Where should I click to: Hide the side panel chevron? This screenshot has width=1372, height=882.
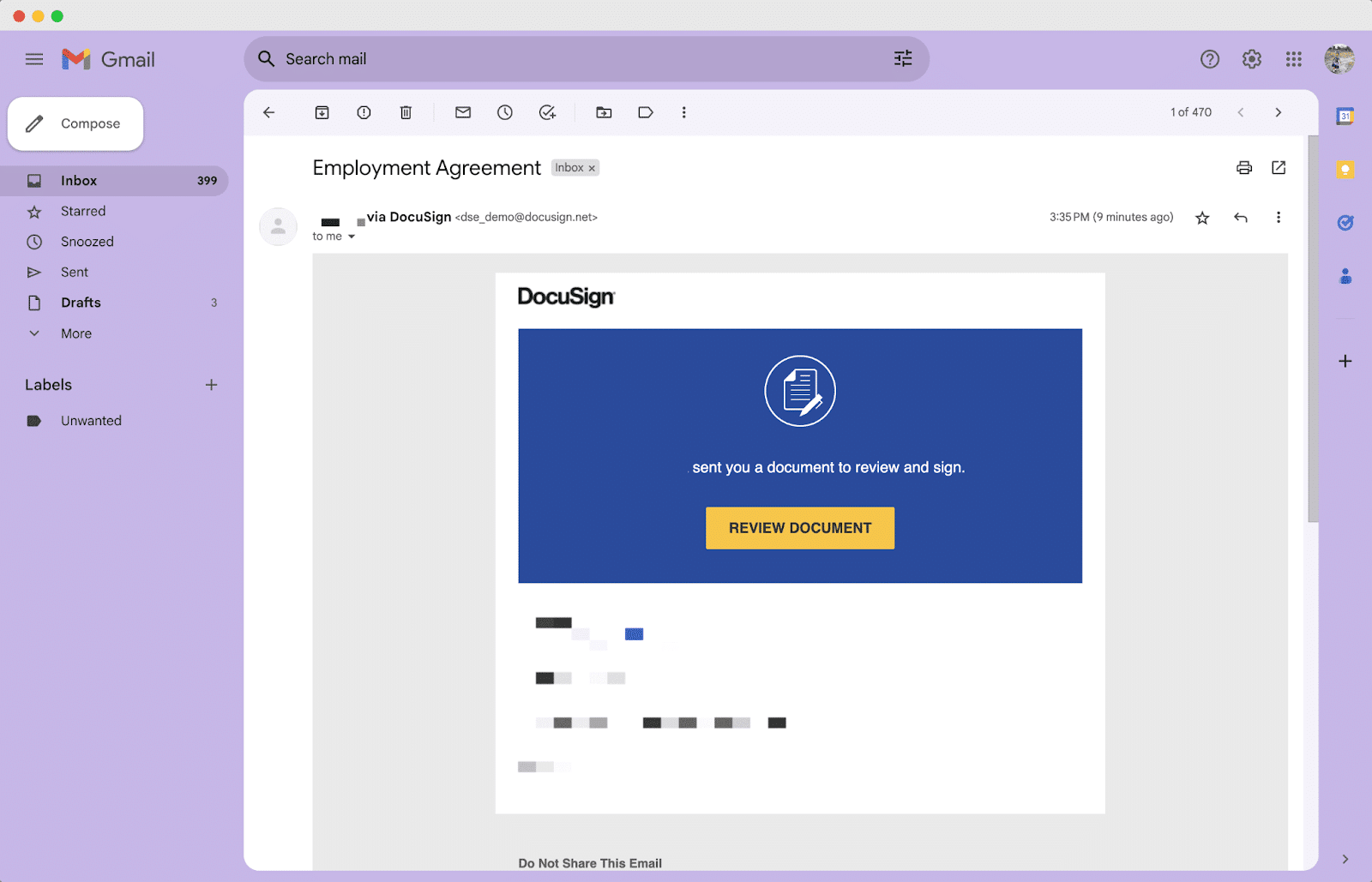coord(1345,859)
